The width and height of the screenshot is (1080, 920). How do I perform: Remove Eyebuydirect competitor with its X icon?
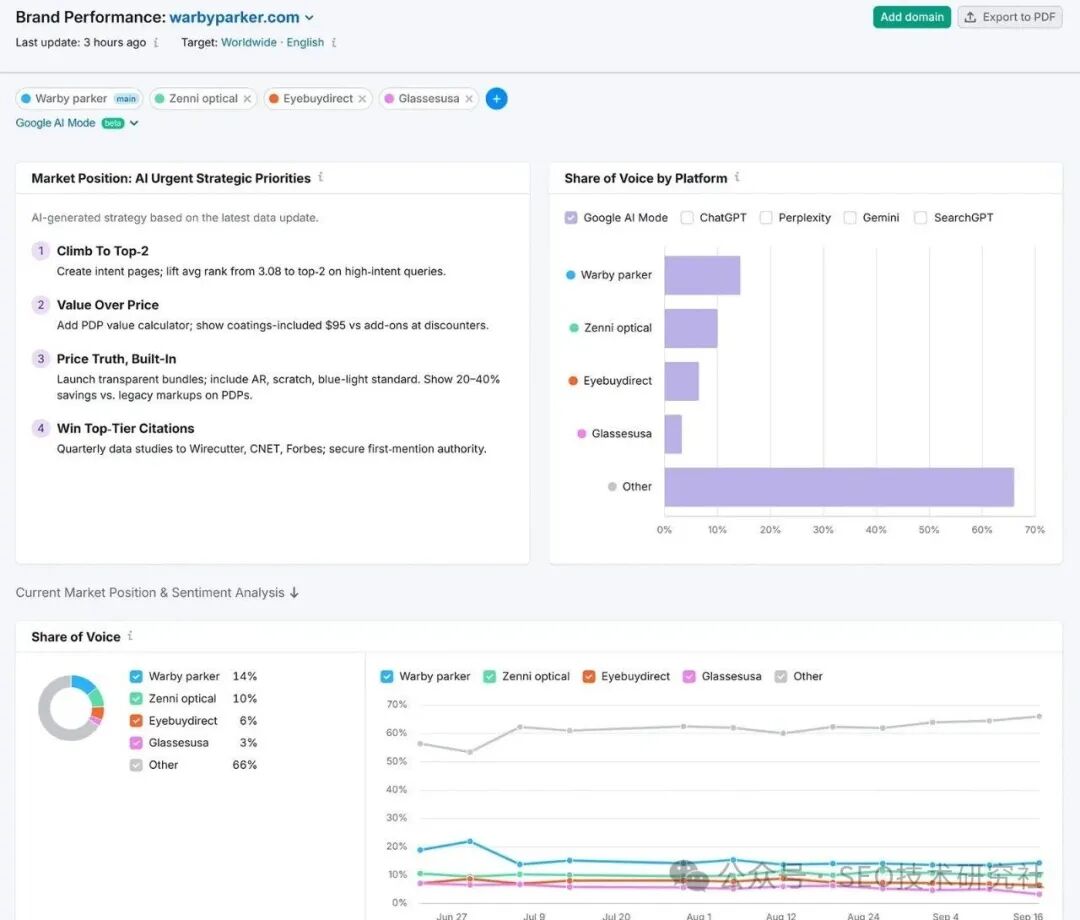362,99
